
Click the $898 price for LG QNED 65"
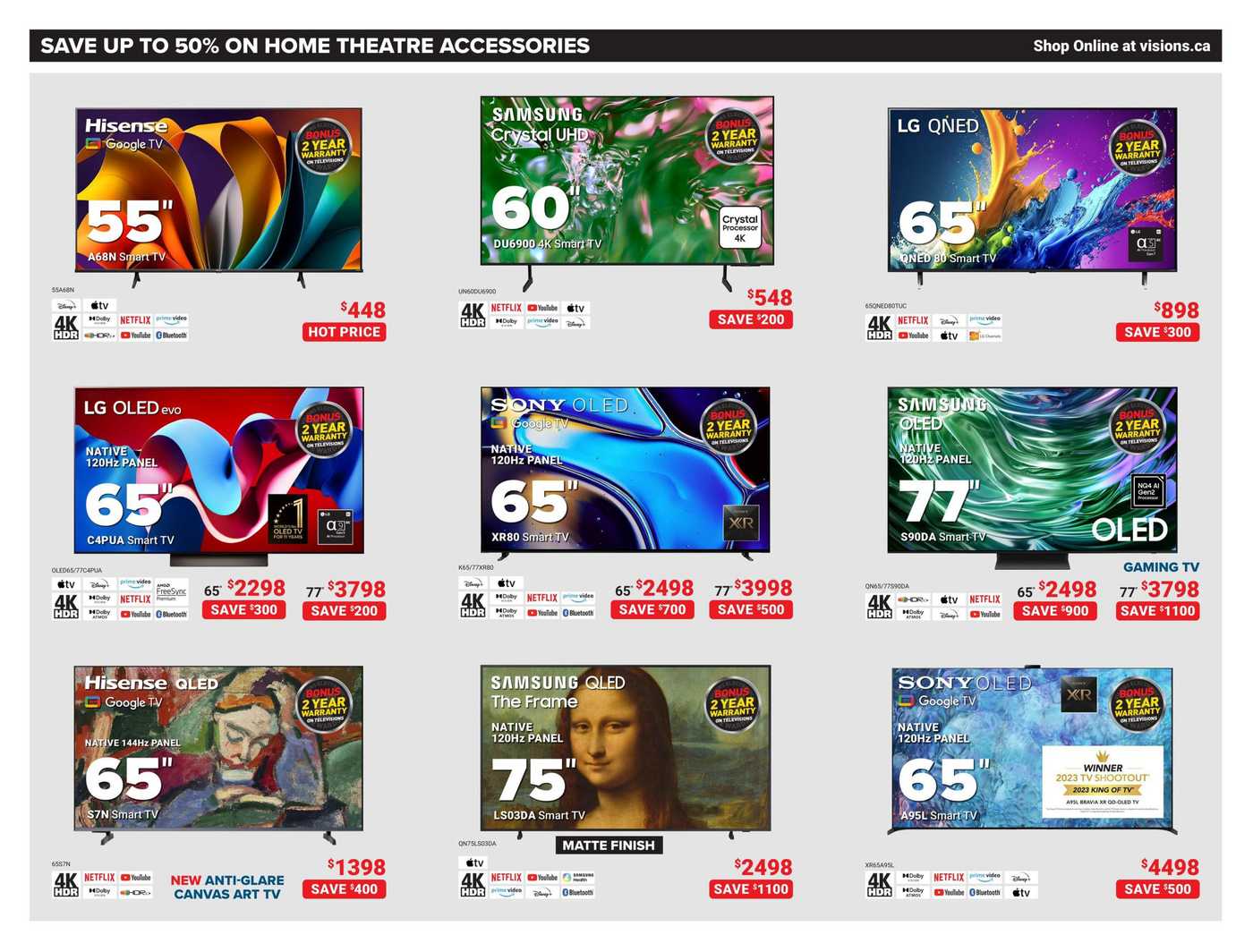coord(1176,310)
